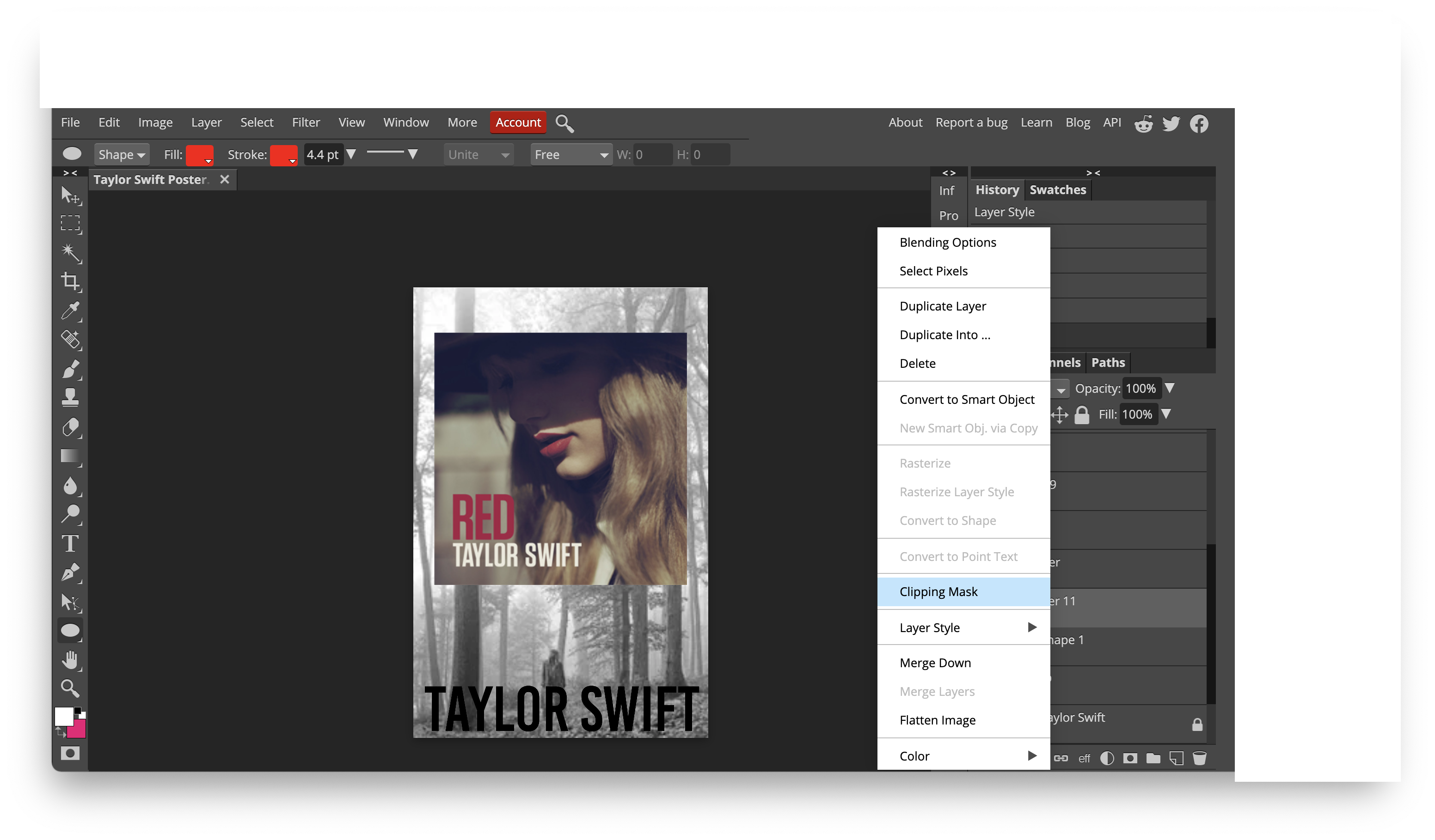1435x840 pixels.
Task: Select the Eraser tool
Action: [x=71, y=427]
